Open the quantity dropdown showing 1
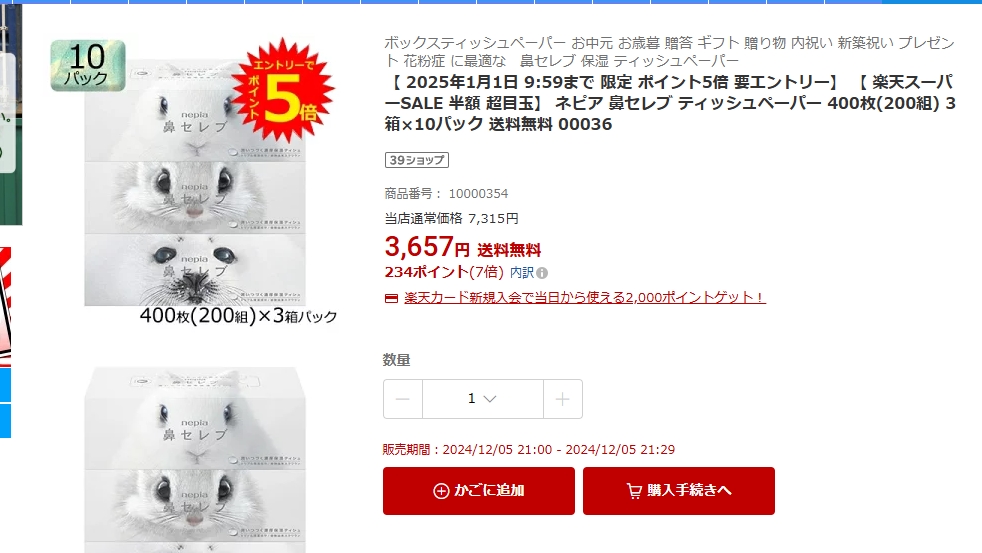982x553 pixels. click(482, 399)
